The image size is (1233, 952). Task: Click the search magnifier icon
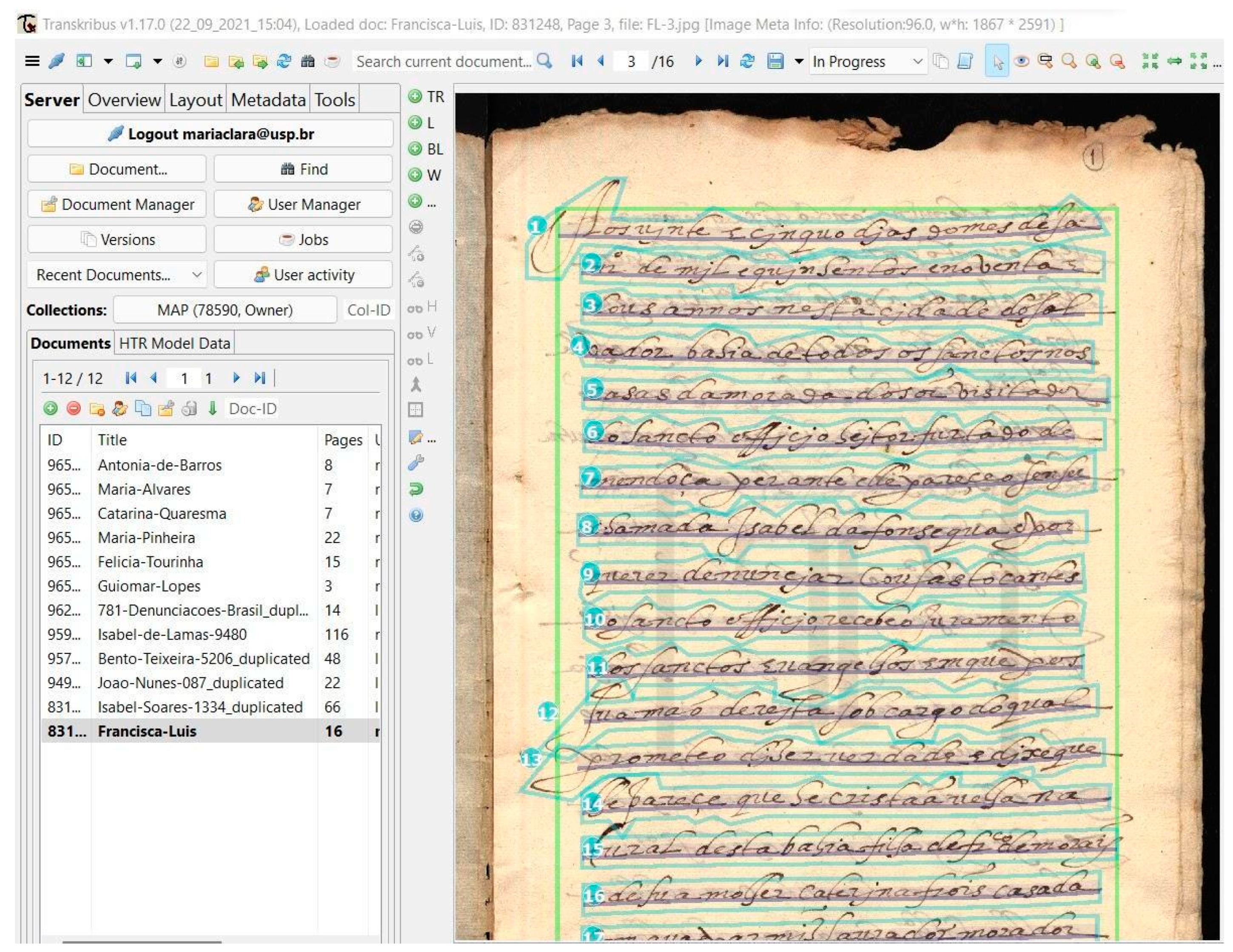tap(544, 61)
